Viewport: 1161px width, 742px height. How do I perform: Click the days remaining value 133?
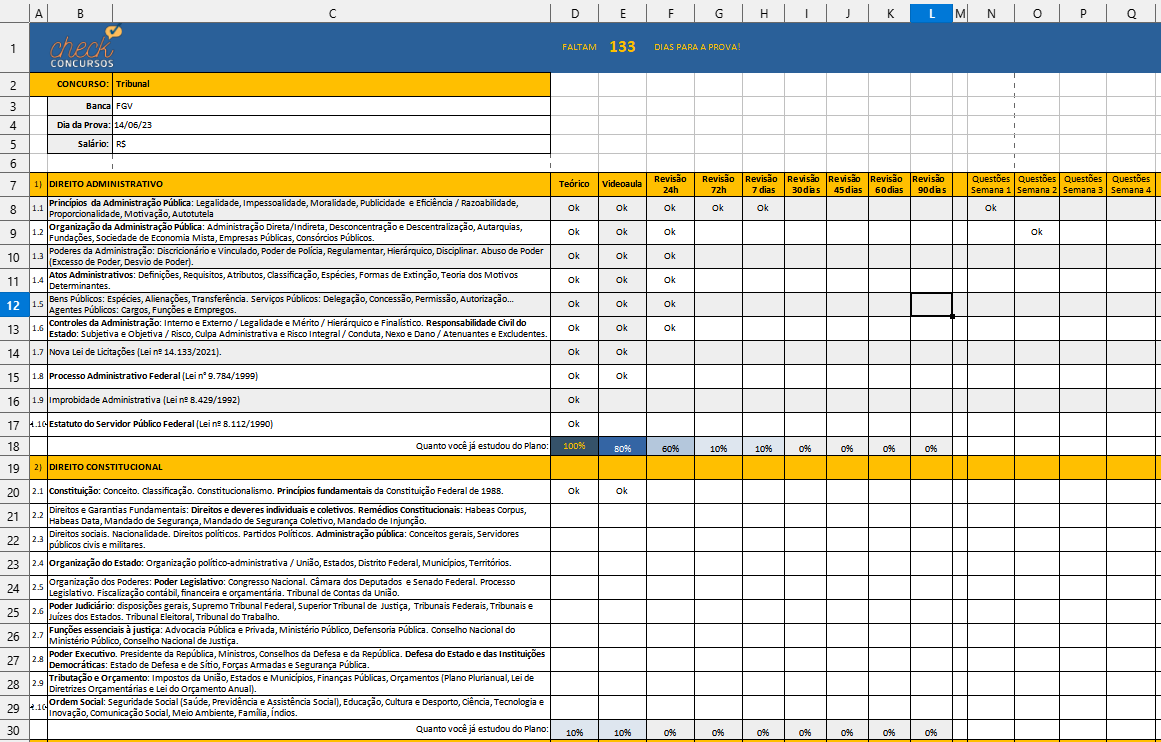tap(622, 47)
